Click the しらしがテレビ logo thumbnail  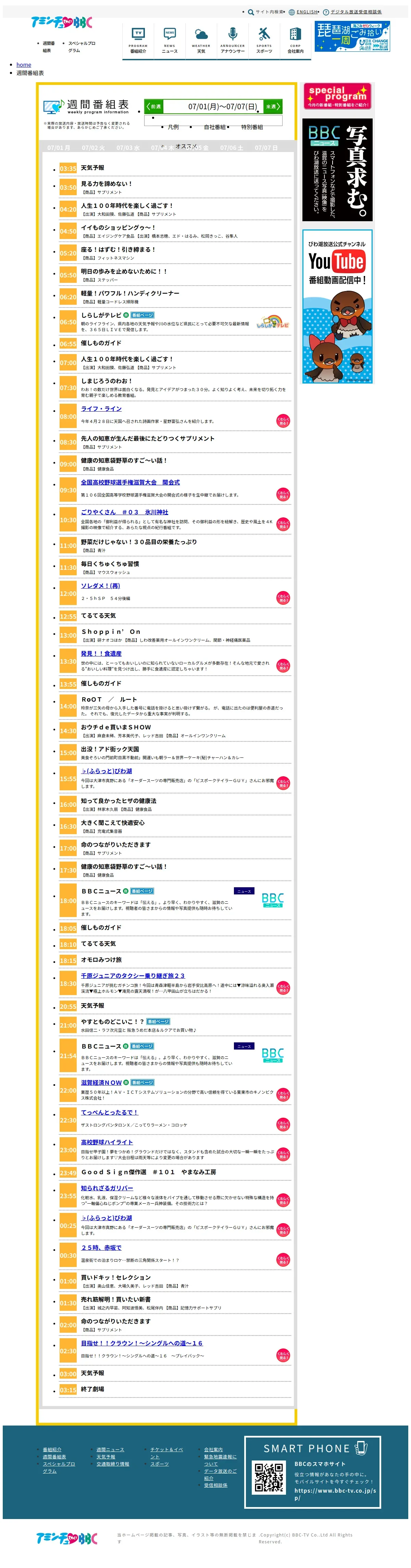coord(272,322)
